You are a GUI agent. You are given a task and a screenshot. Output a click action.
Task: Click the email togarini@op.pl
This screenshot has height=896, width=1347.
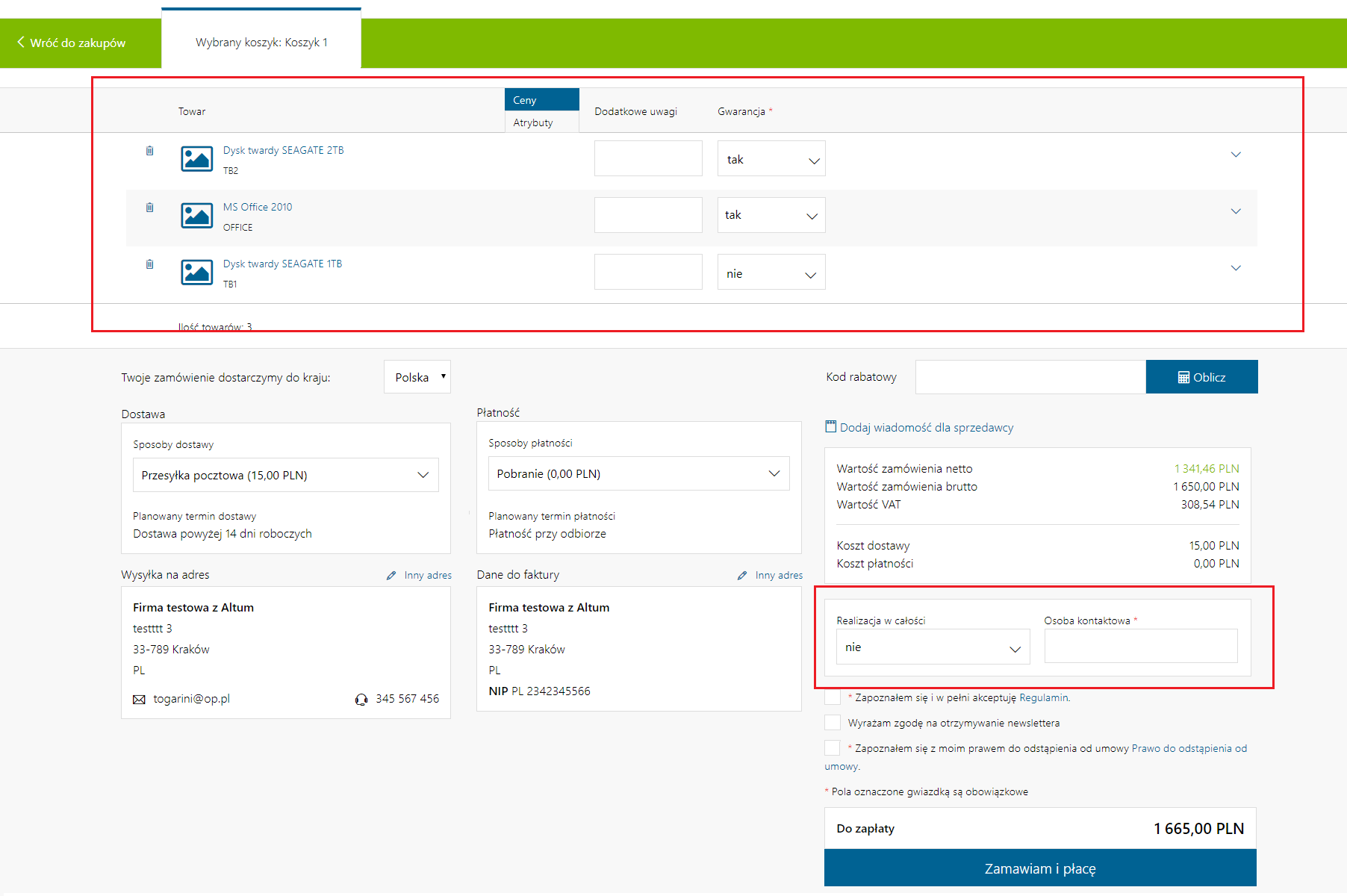point(191,699)
